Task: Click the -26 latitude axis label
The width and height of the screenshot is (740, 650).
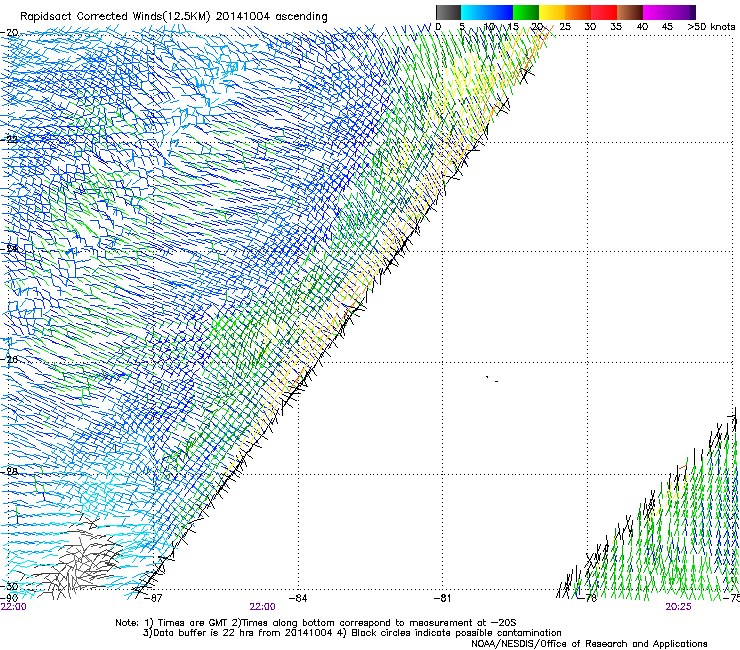Action: pyautogui.click(x=10, y=360)
